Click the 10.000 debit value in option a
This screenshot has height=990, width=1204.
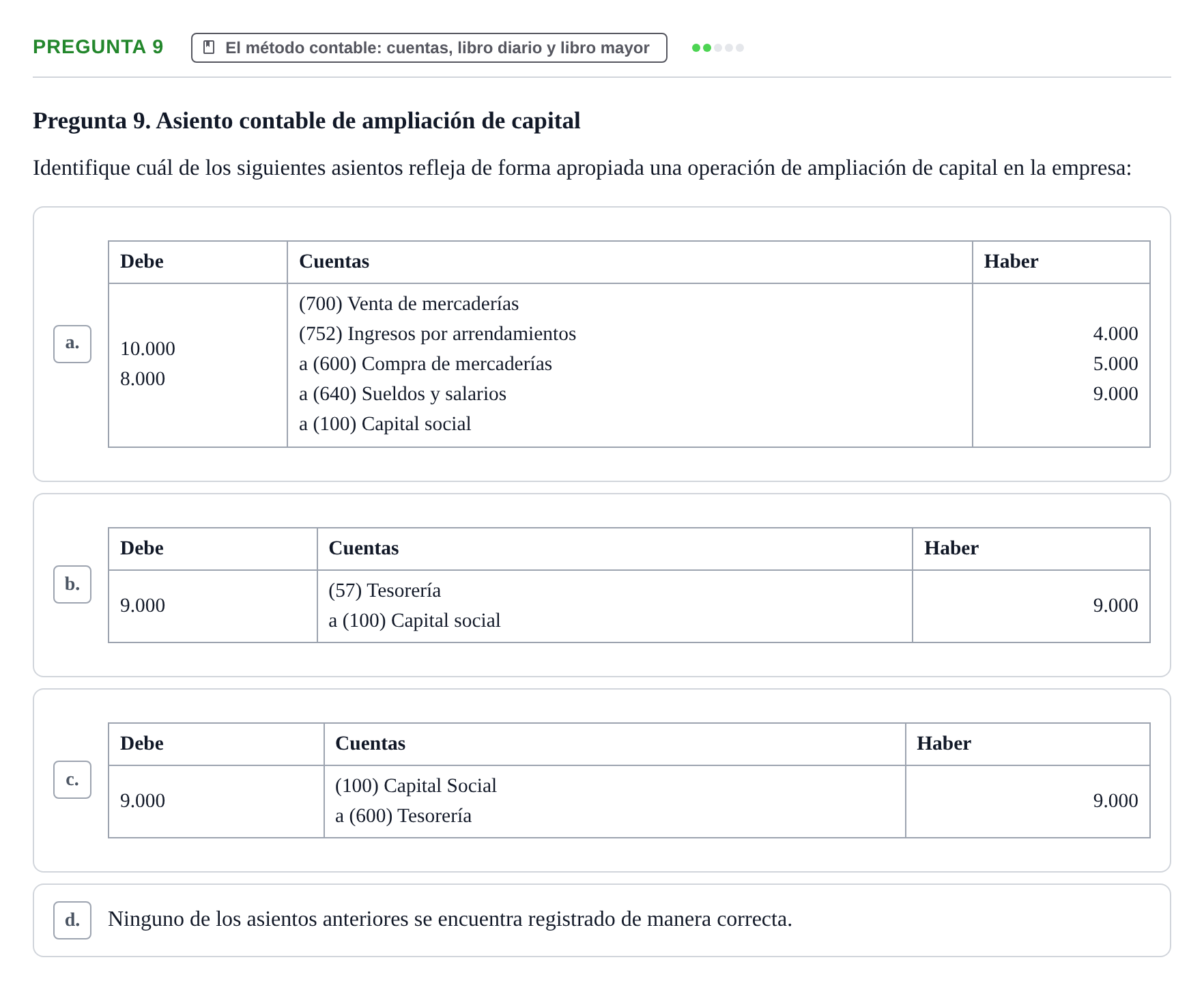point(147,349)
